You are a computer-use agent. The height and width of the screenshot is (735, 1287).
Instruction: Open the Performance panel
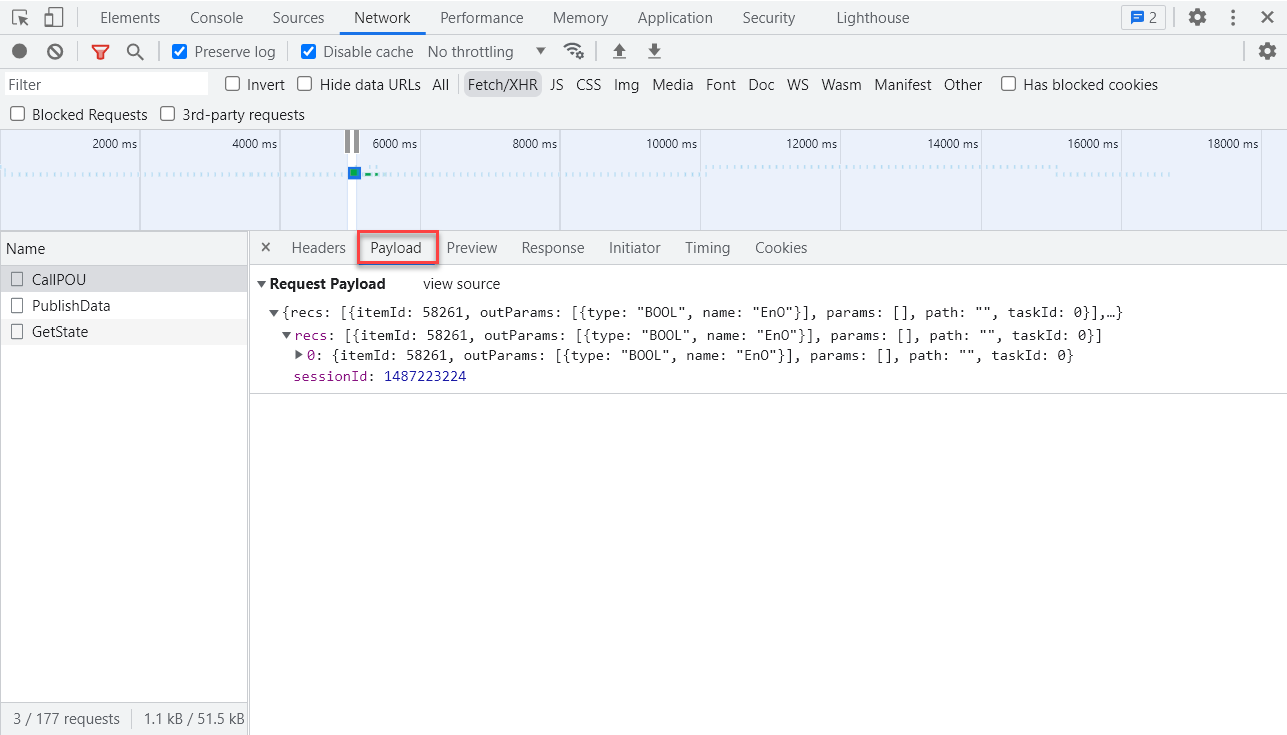pyautogui.click(x=482, y=18)
